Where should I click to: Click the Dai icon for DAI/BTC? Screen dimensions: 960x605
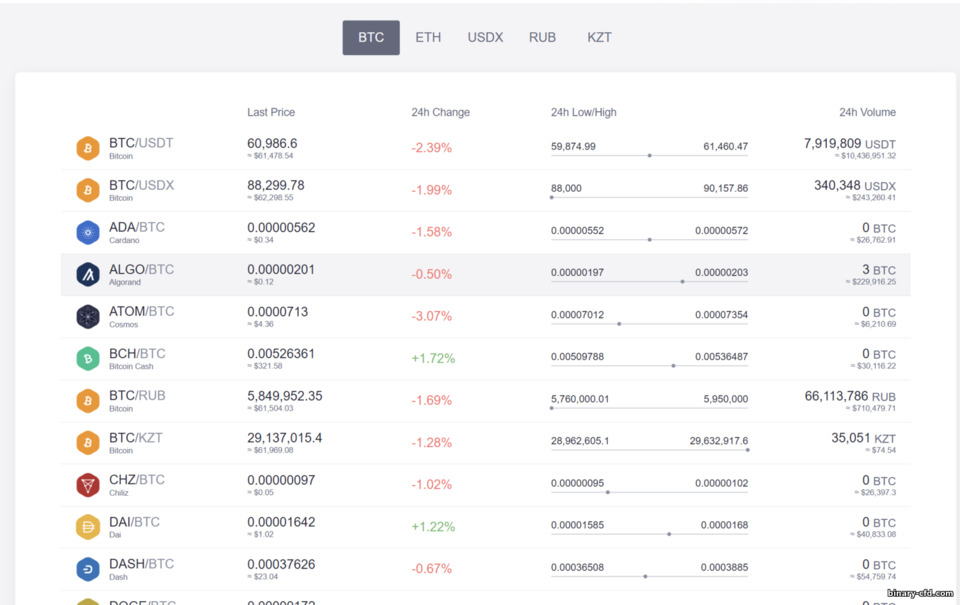pos(88,527)
